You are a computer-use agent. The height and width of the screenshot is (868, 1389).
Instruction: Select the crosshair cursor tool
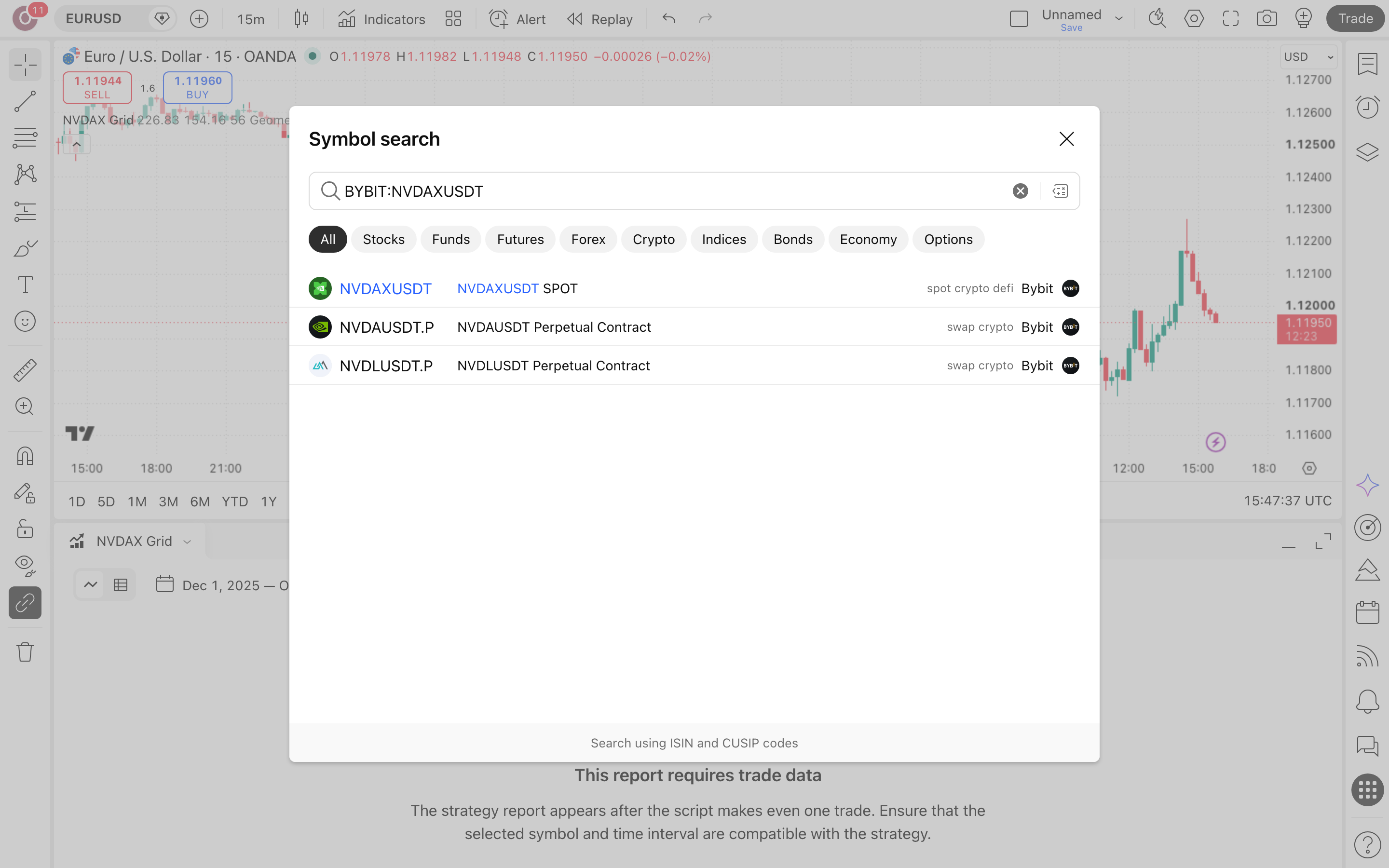(25, 65)
